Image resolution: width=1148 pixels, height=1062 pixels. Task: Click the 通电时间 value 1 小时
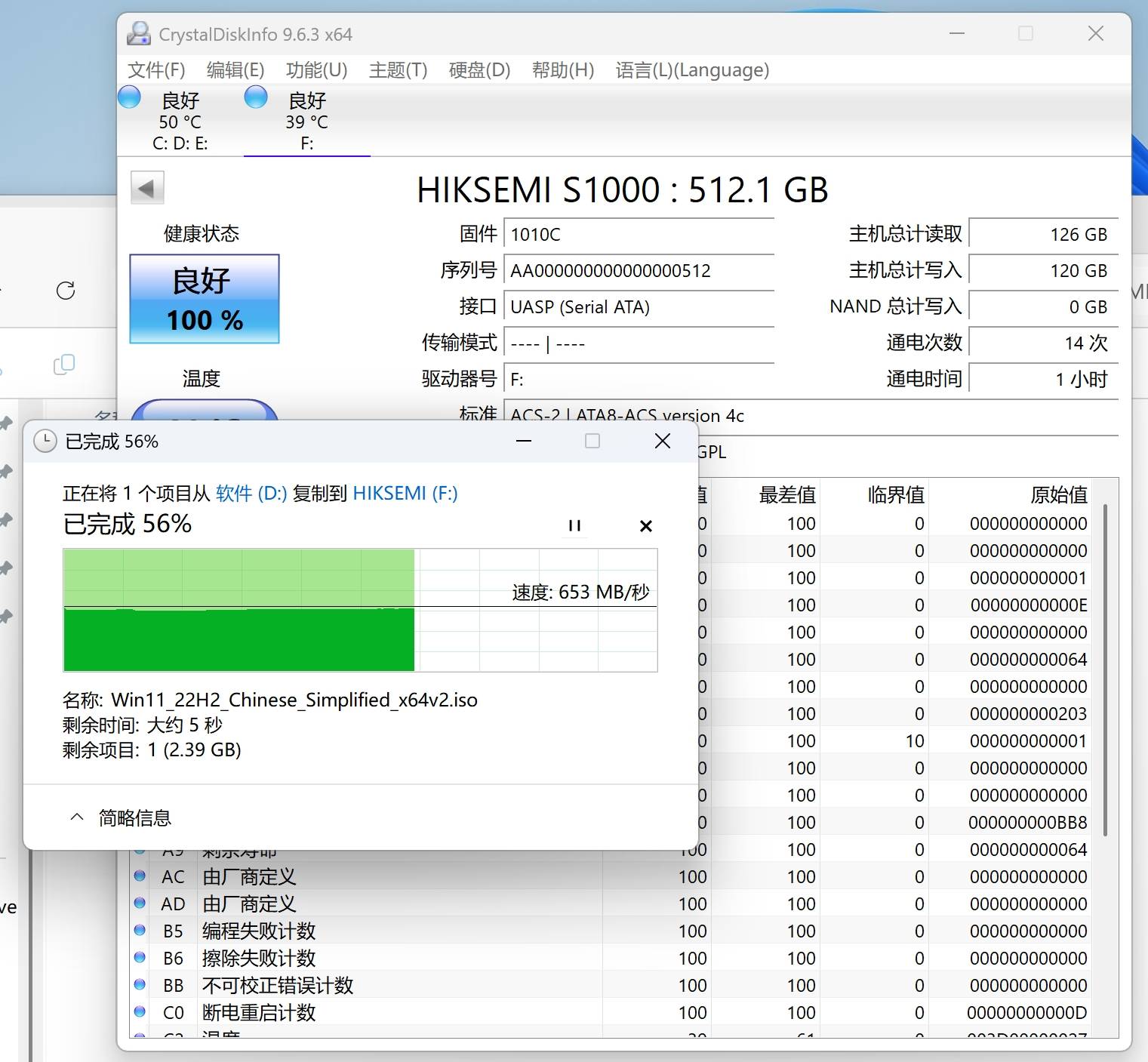tap(1043, 379)
